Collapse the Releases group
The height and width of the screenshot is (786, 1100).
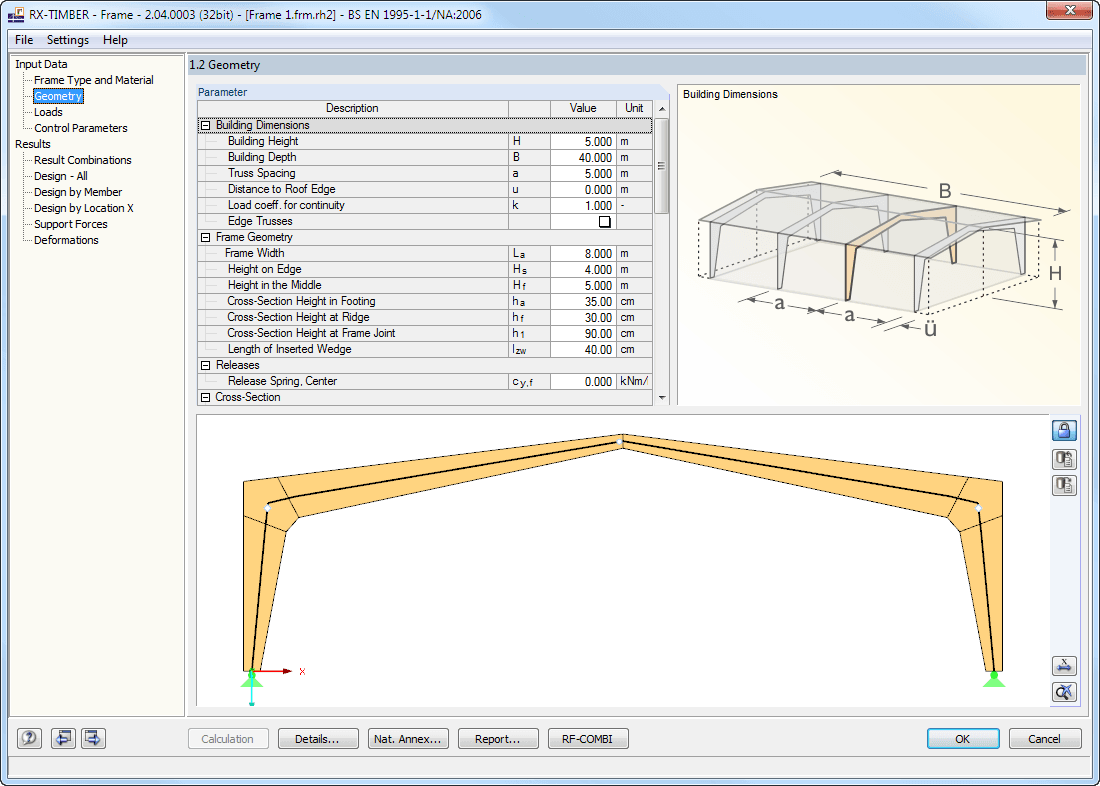pos(206,366)
